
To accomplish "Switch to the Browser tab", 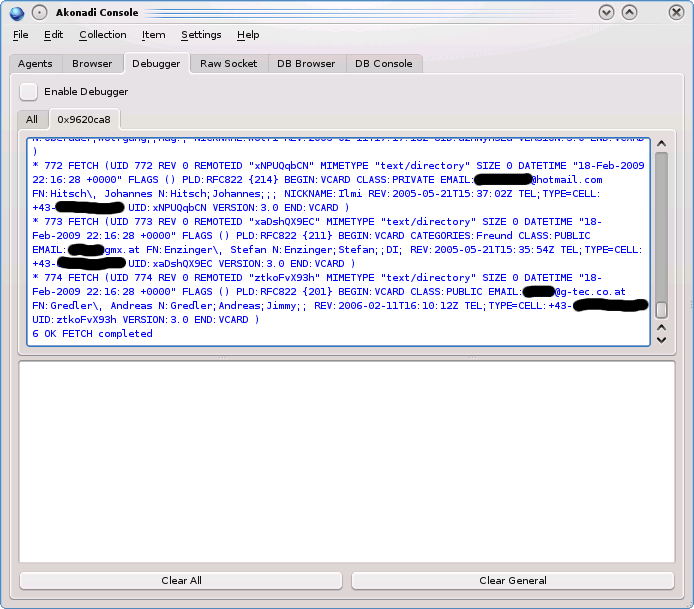I will click(92, 63).
